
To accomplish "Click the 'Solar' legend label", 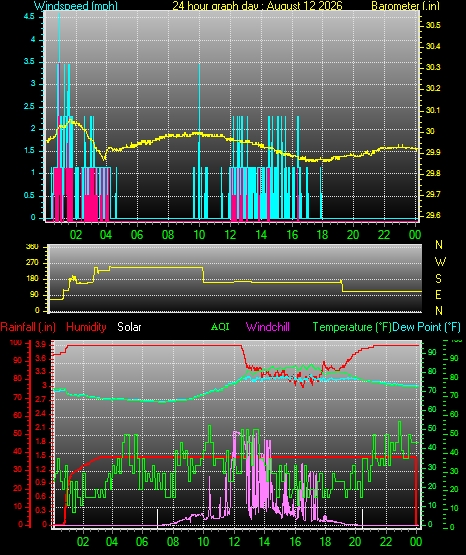I will (x=129, y=327).
